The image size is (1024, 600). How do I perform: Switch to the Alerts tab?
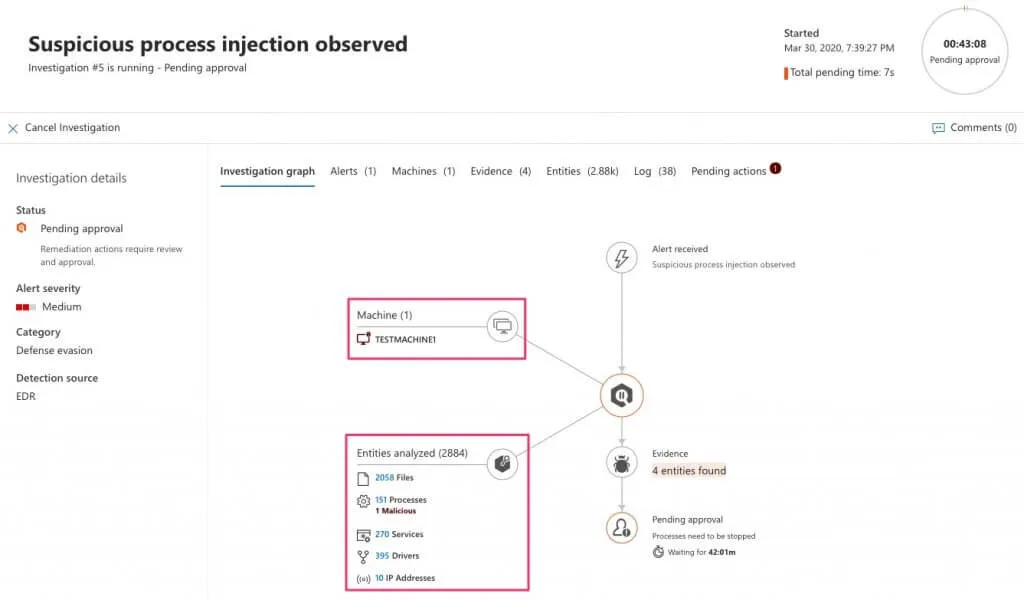[x=353, y=171]
